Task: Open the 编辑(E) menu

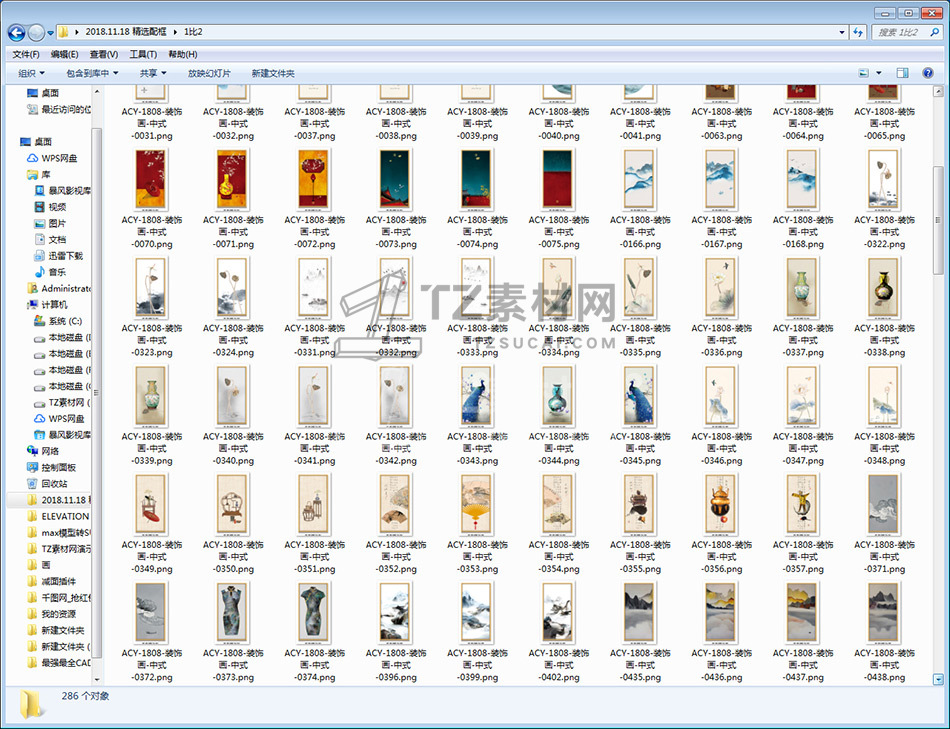Action: pos(64,55)
